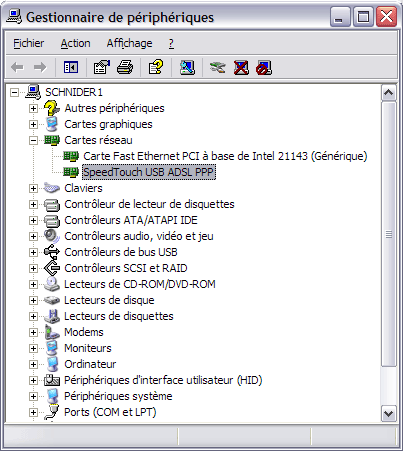Open the Help toolbar icon
The image size is (403, 451).
click(x=156, y=68)
